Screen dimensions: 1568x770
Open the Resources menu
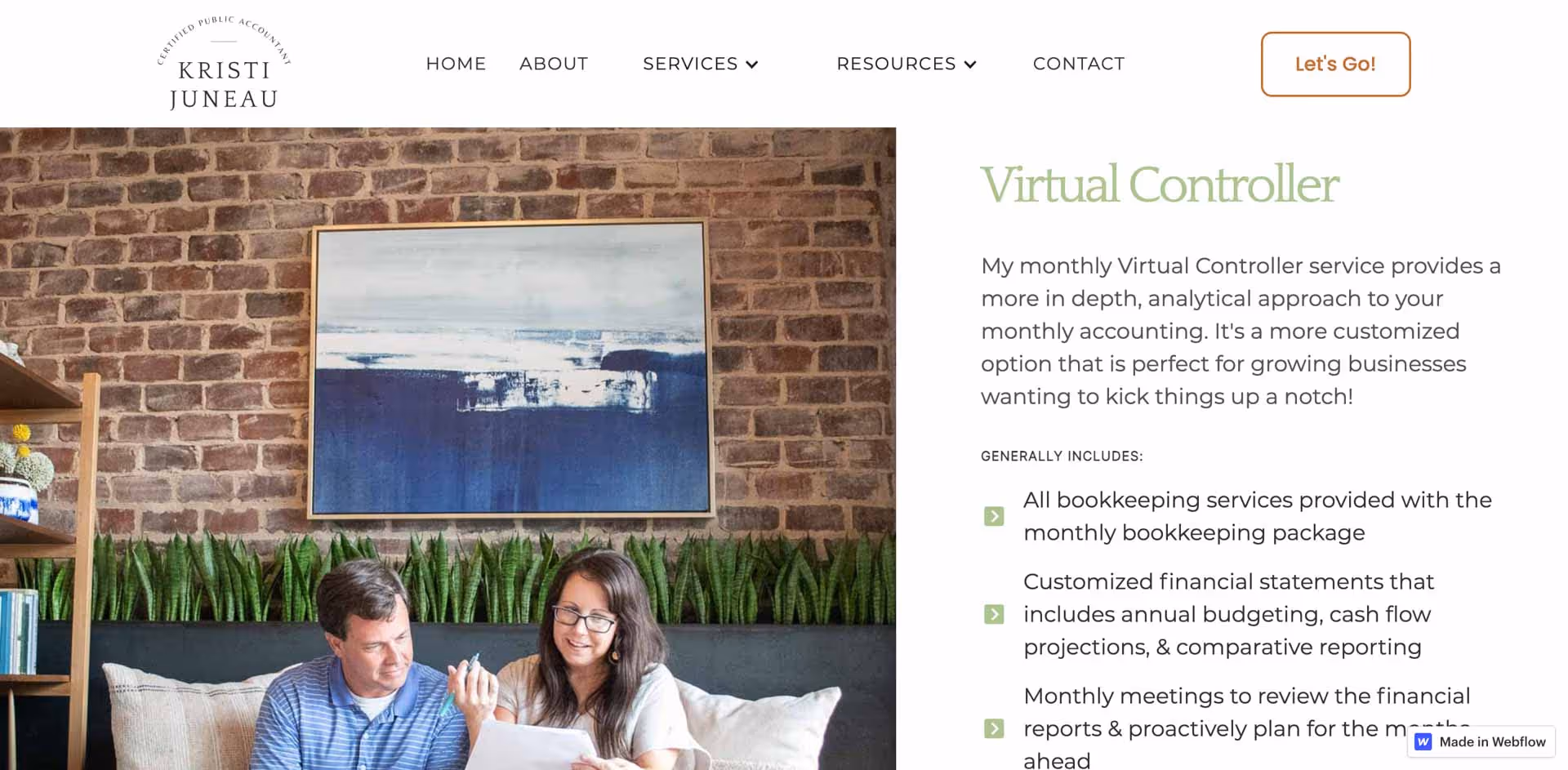coord(906,64)
